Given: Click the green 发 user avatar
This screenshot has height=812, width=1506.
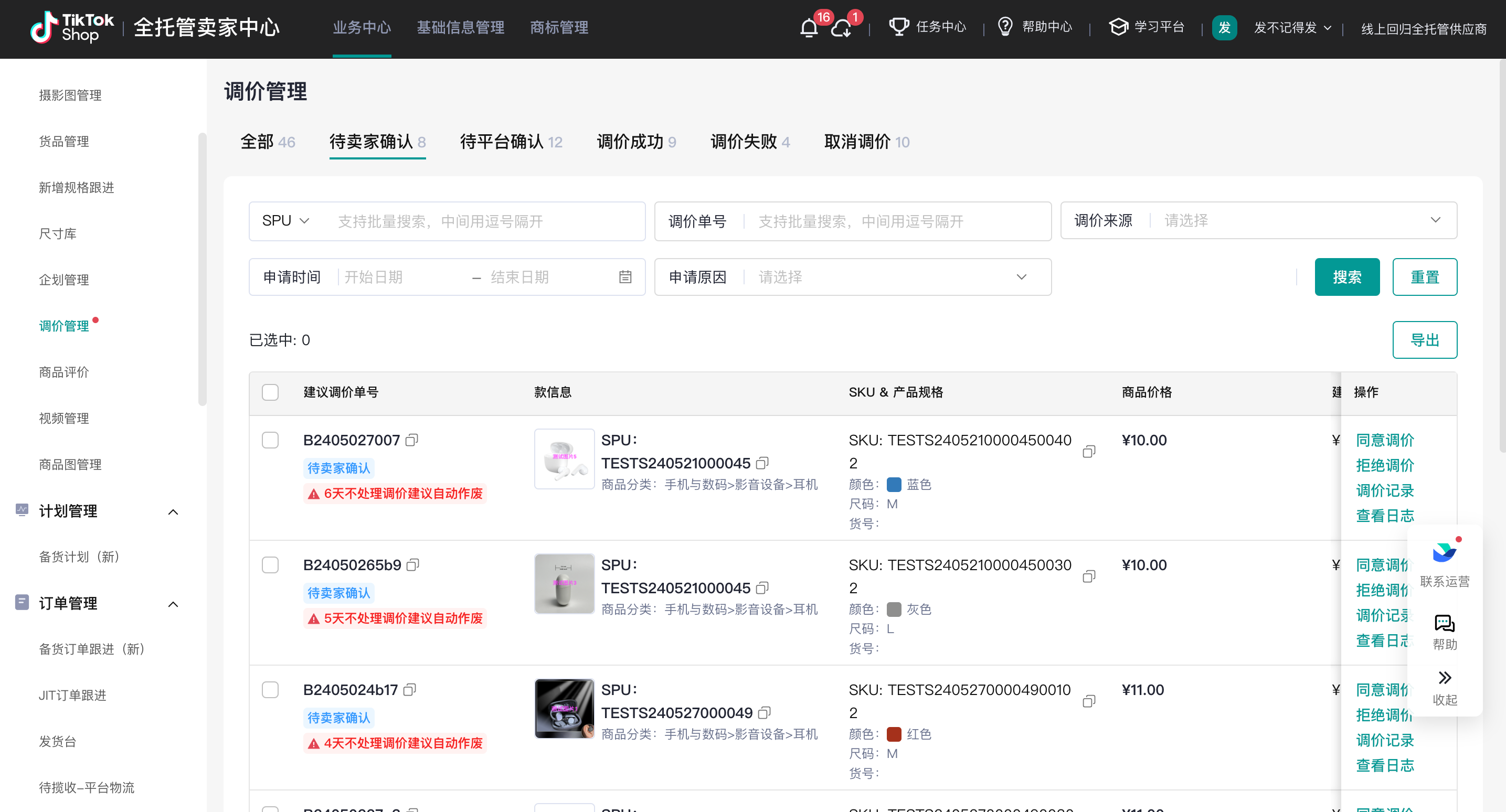Looking at the screenshot, I should tap(1224, 27).
